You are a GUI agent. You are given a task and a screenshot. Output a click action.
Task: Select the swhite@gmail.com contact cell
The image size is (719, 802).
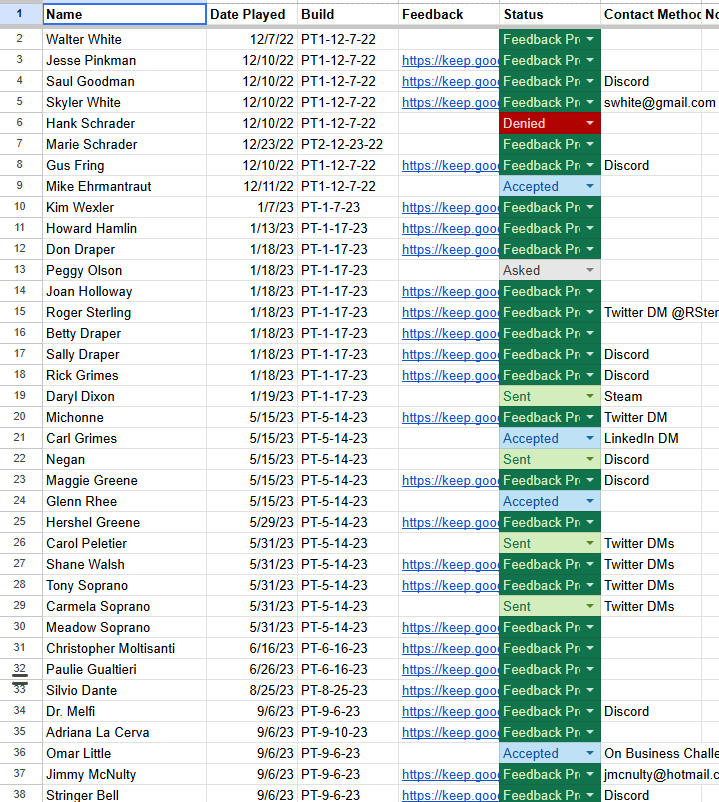pyautogui.click(x=660, y=102)
